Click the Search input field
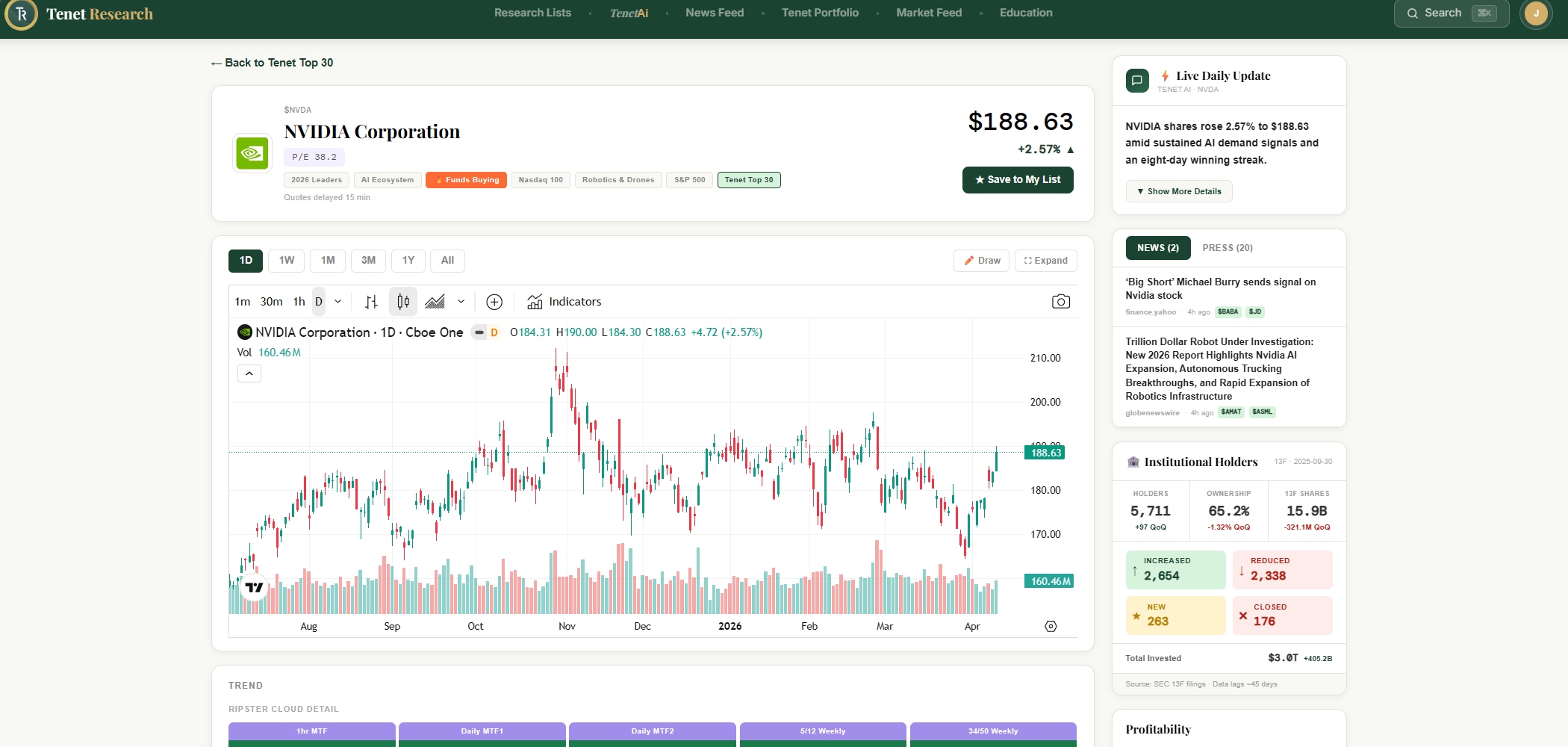Image resolution: width=1568 pixels, height=747 pixels. [x=1452, y=13]
